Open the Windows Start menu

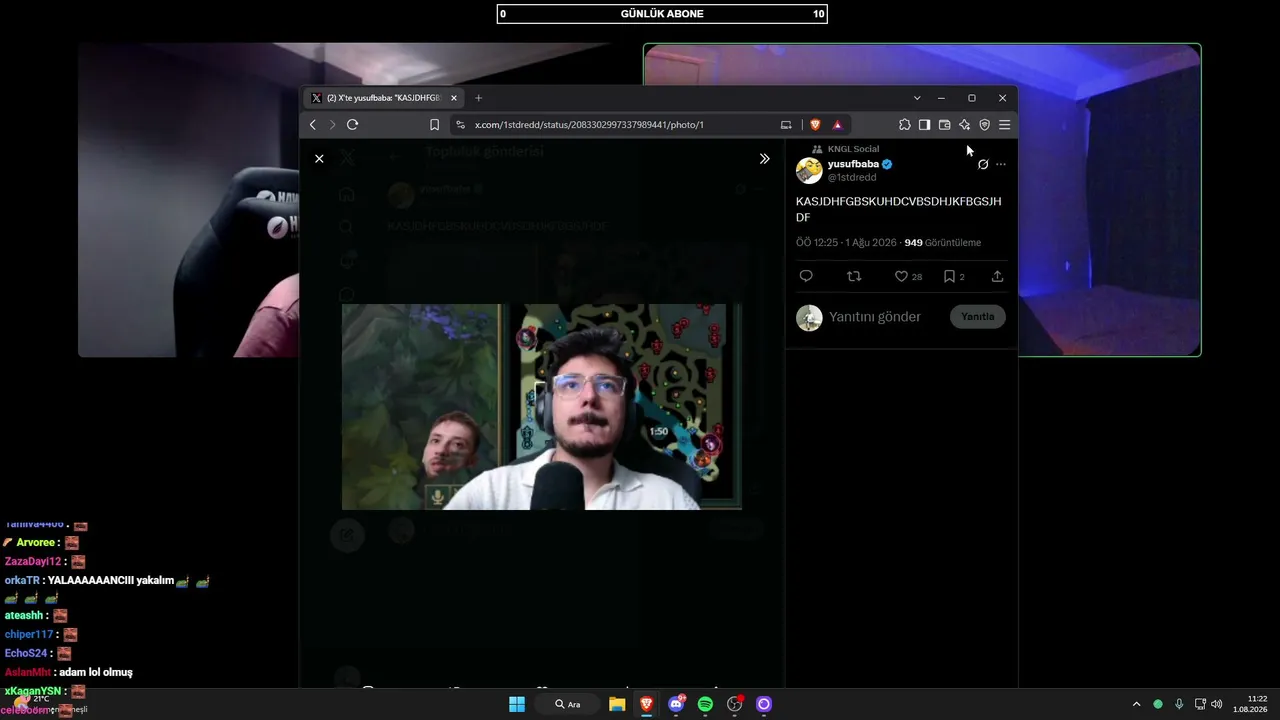pos(517,704)
